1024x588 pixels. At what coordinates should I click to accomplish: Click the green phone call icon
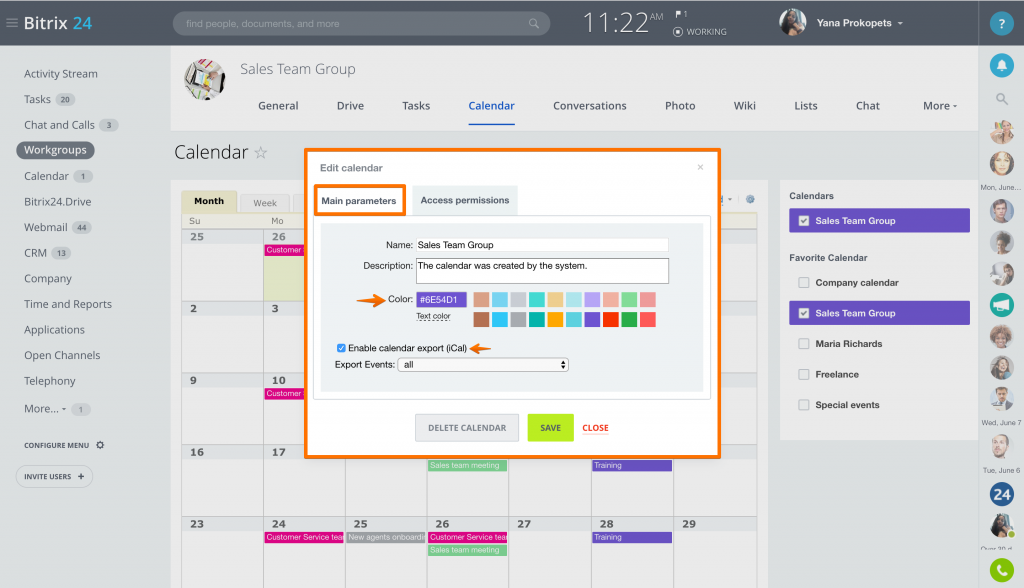(x=1001, y=570)
